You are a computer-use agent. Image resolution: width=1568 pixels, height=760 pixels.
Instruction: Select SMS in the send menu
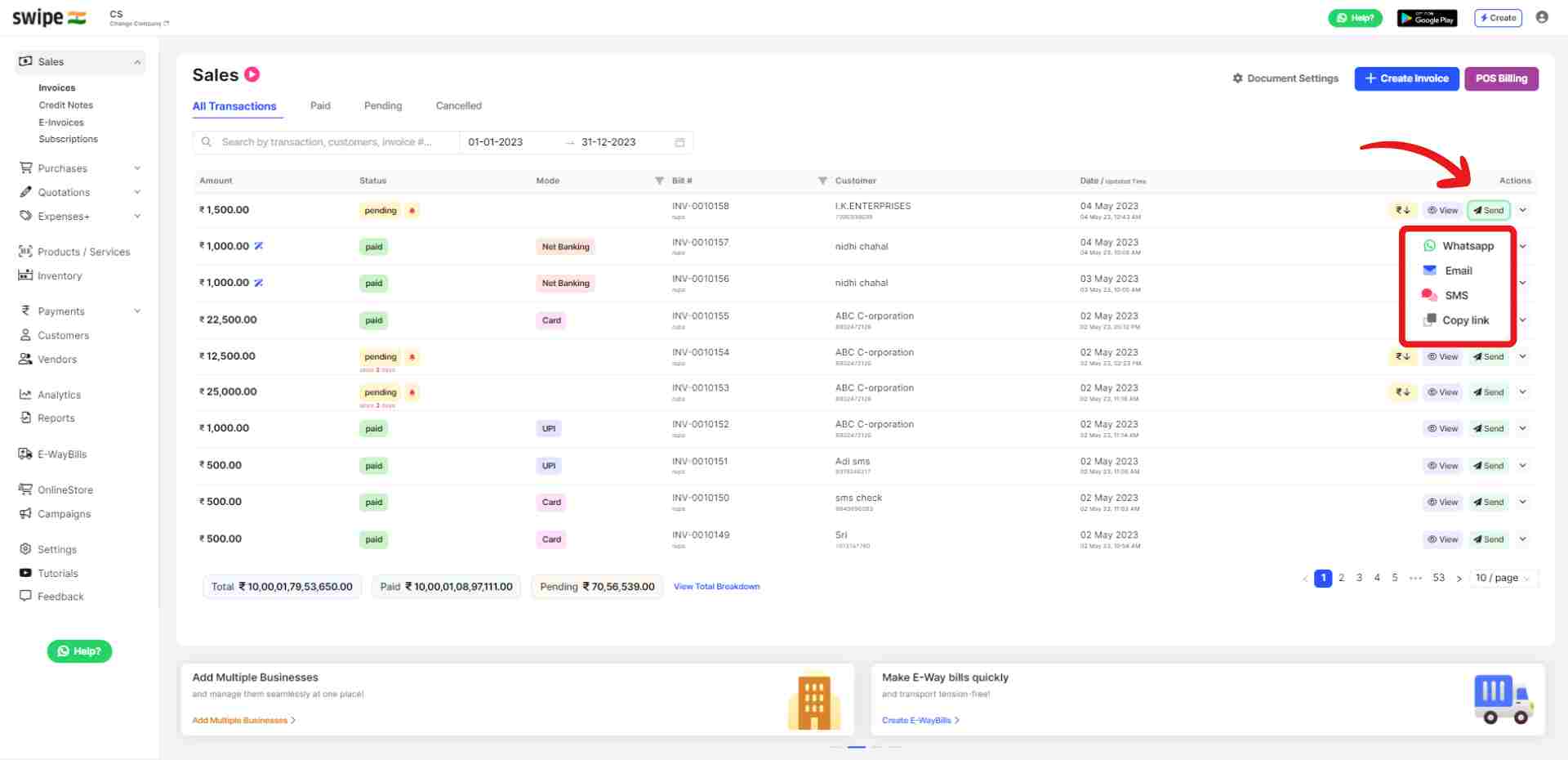point(1445,295)
